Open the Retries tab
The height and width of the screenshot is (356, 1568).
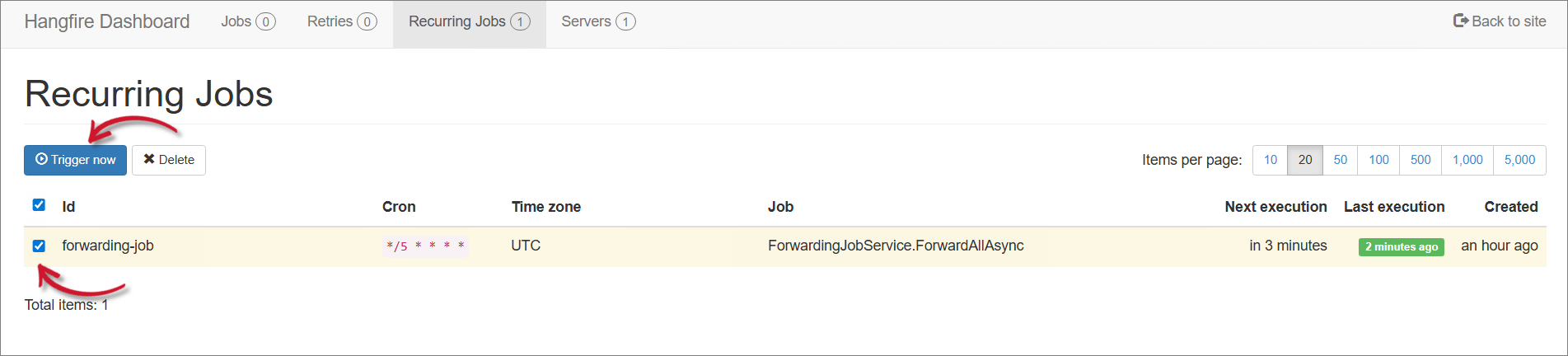point(342,23)
